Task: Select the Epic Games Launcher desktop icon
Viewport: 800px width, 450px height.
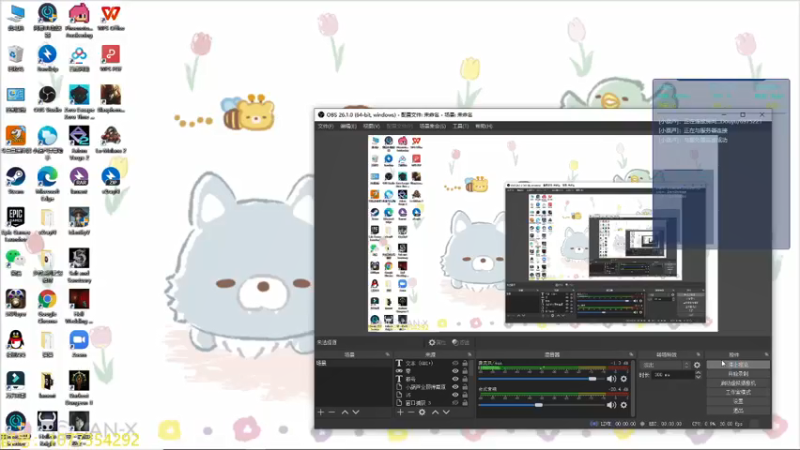Action: pos(16,224)
